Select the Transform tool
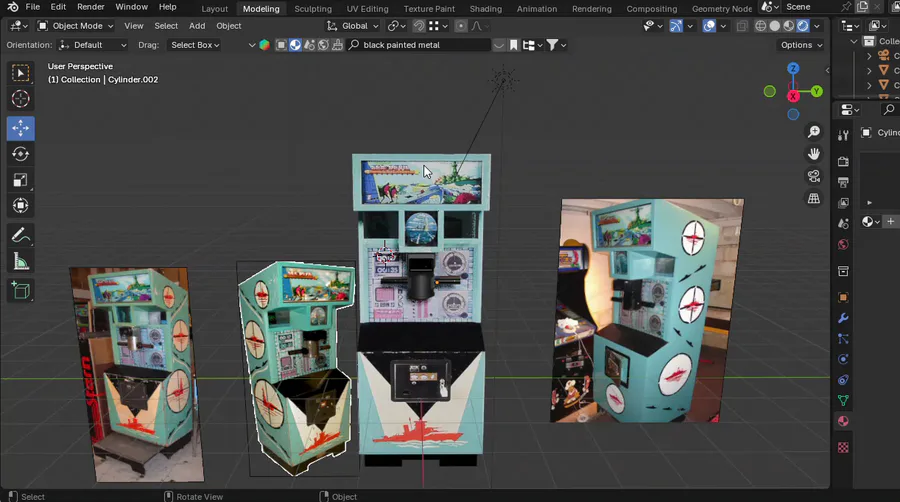 click(x=21, y=205)
